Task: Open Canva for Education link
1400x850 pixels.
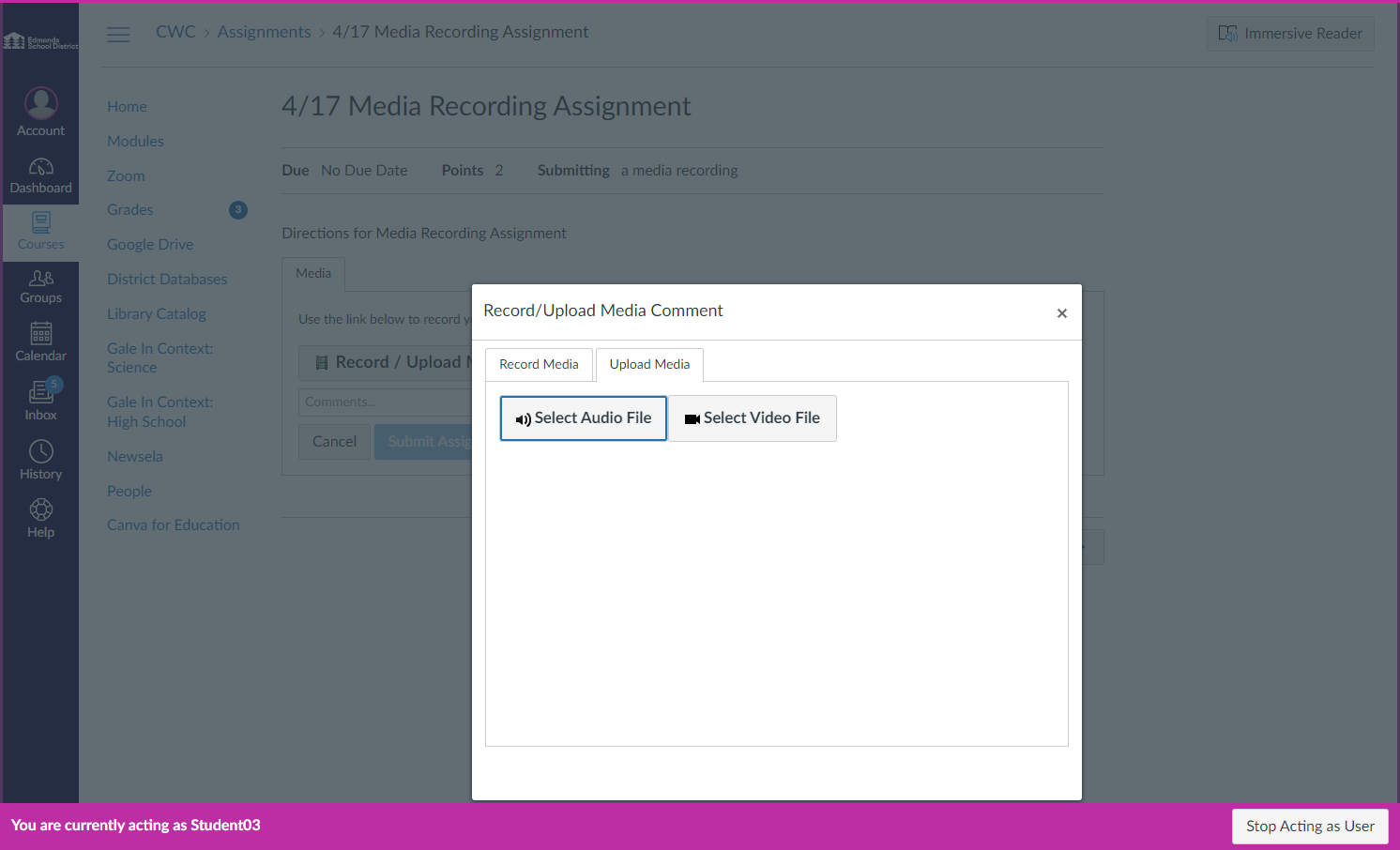Action: point(174,525)
